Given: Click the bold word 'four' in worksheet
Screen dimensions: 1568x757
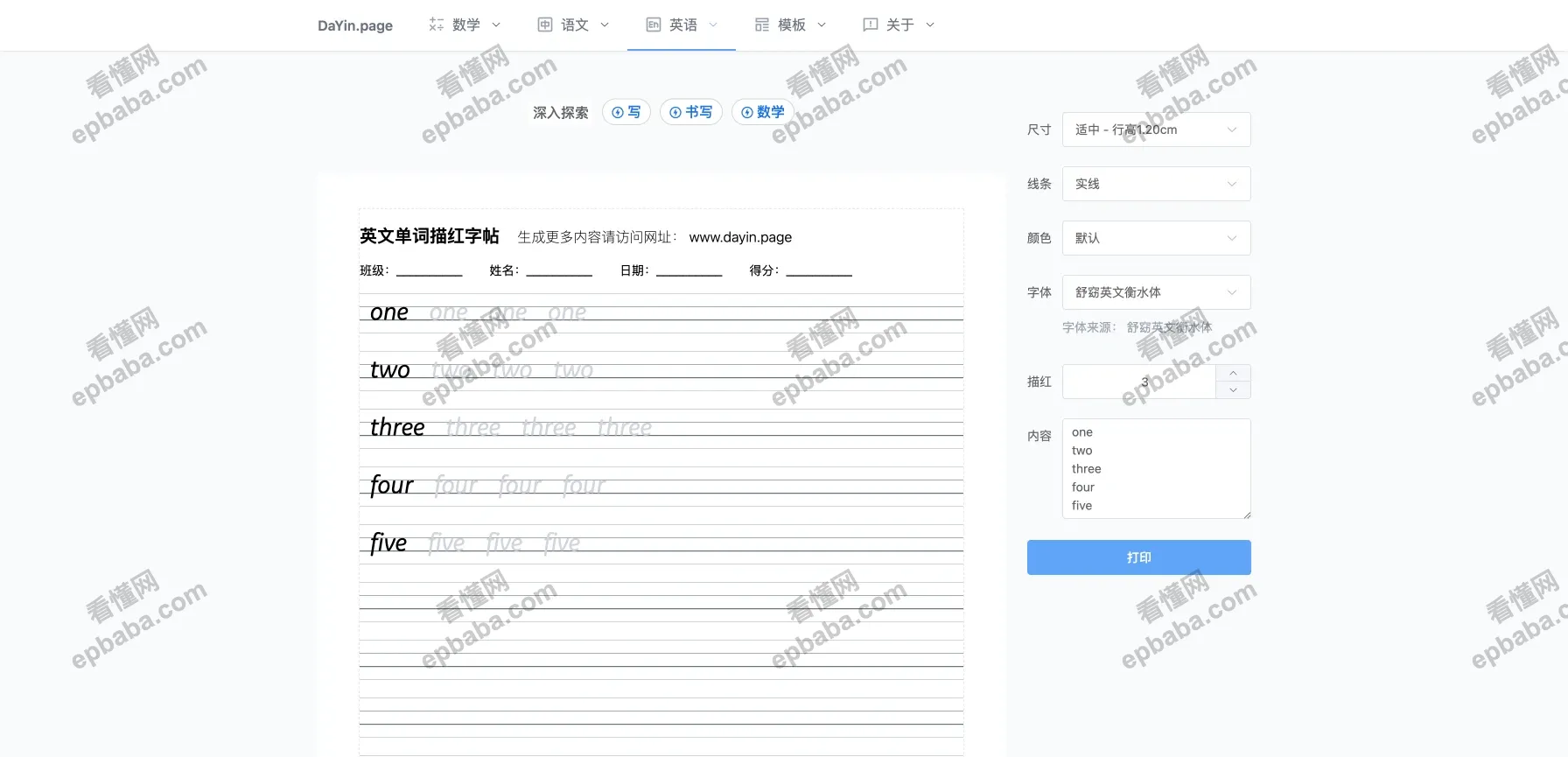Looking at the screenshot, I should tap(391, 486).
